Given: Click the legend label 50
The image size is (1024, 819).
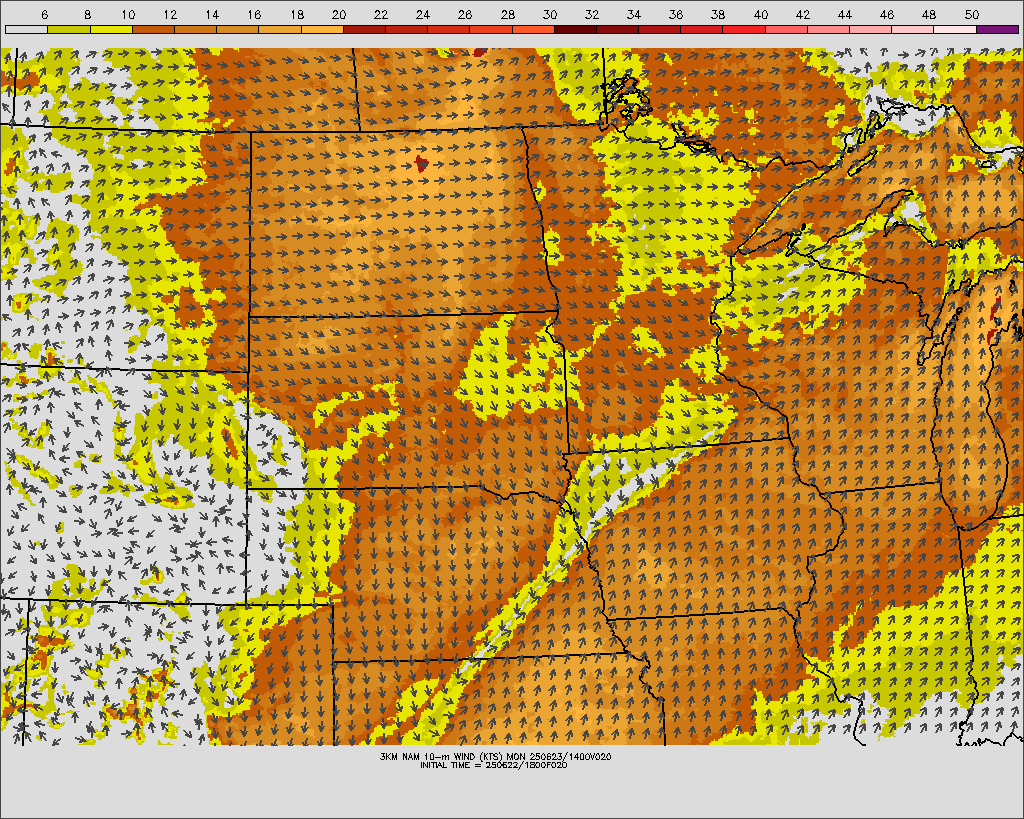Looking at the screenshot, I should point(971,14).
